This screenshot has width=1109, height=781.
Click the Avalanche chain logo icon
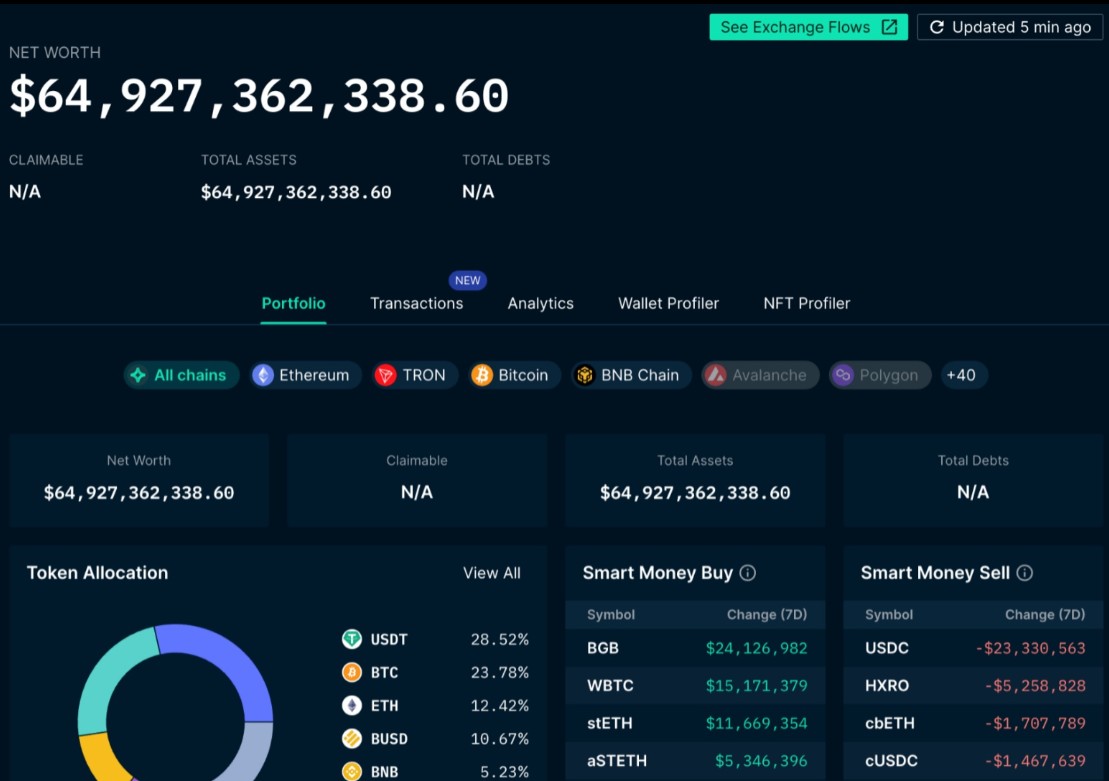[x=716, y=375]
